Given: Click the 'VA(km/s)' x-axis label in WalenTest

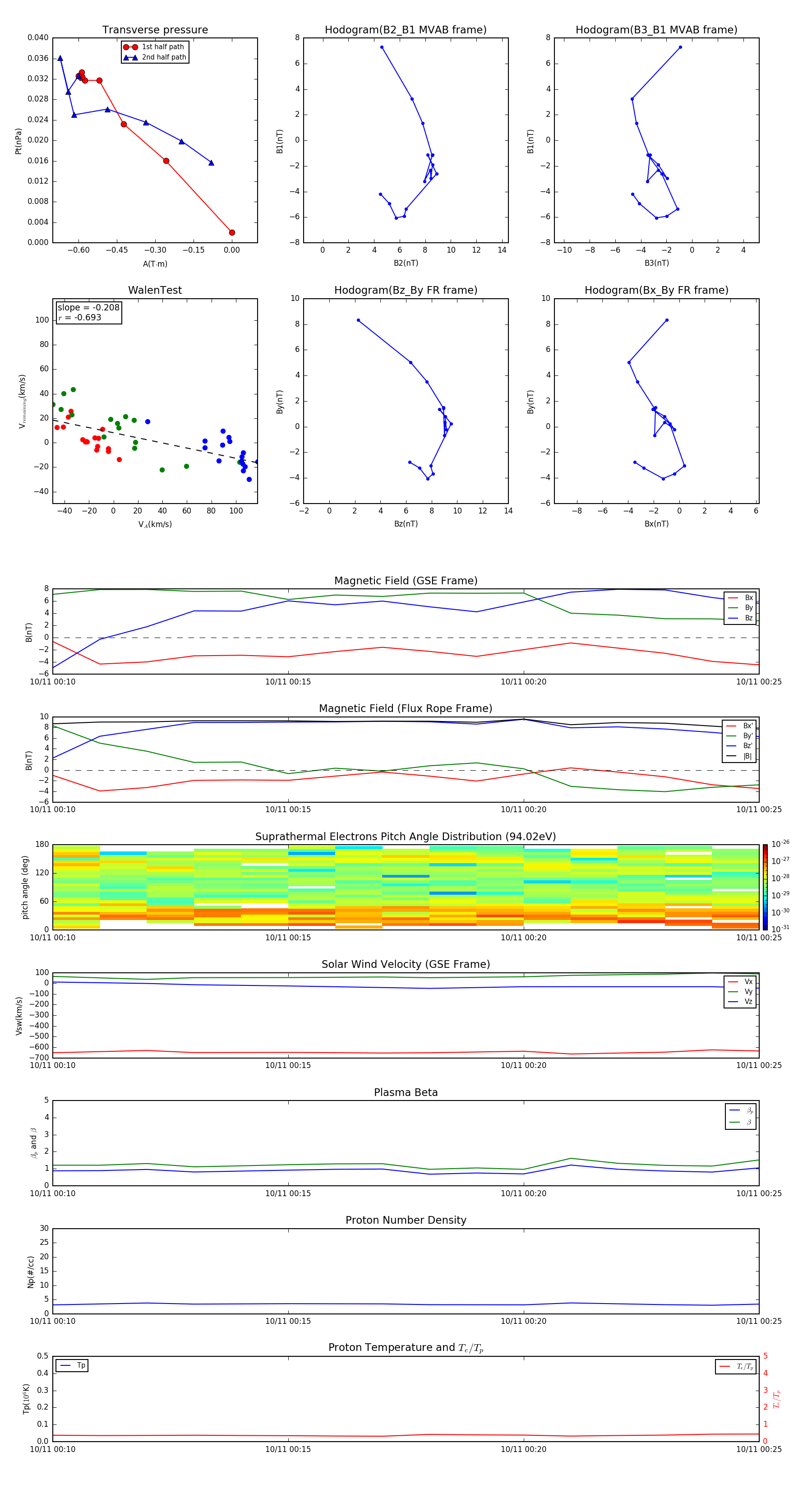Looking at the screenshot, I should point(155,524).
